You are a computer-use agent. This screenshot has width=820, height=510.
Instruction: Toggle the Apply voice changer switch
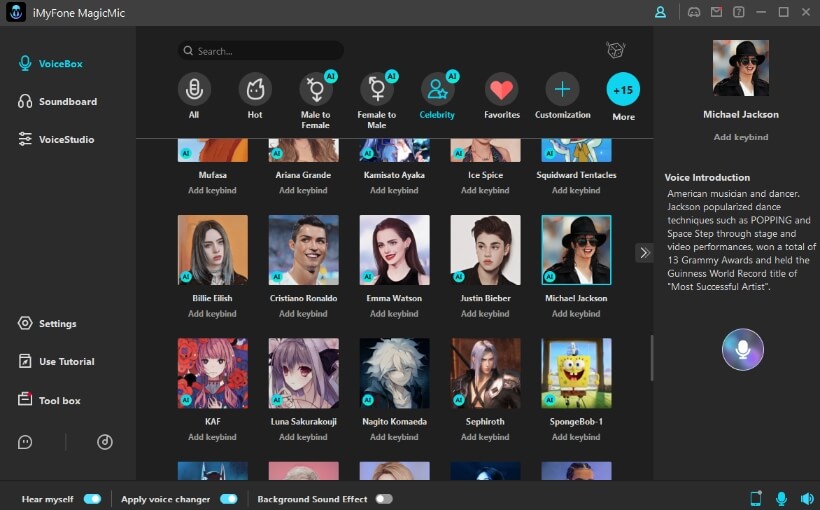click(229, 499)
